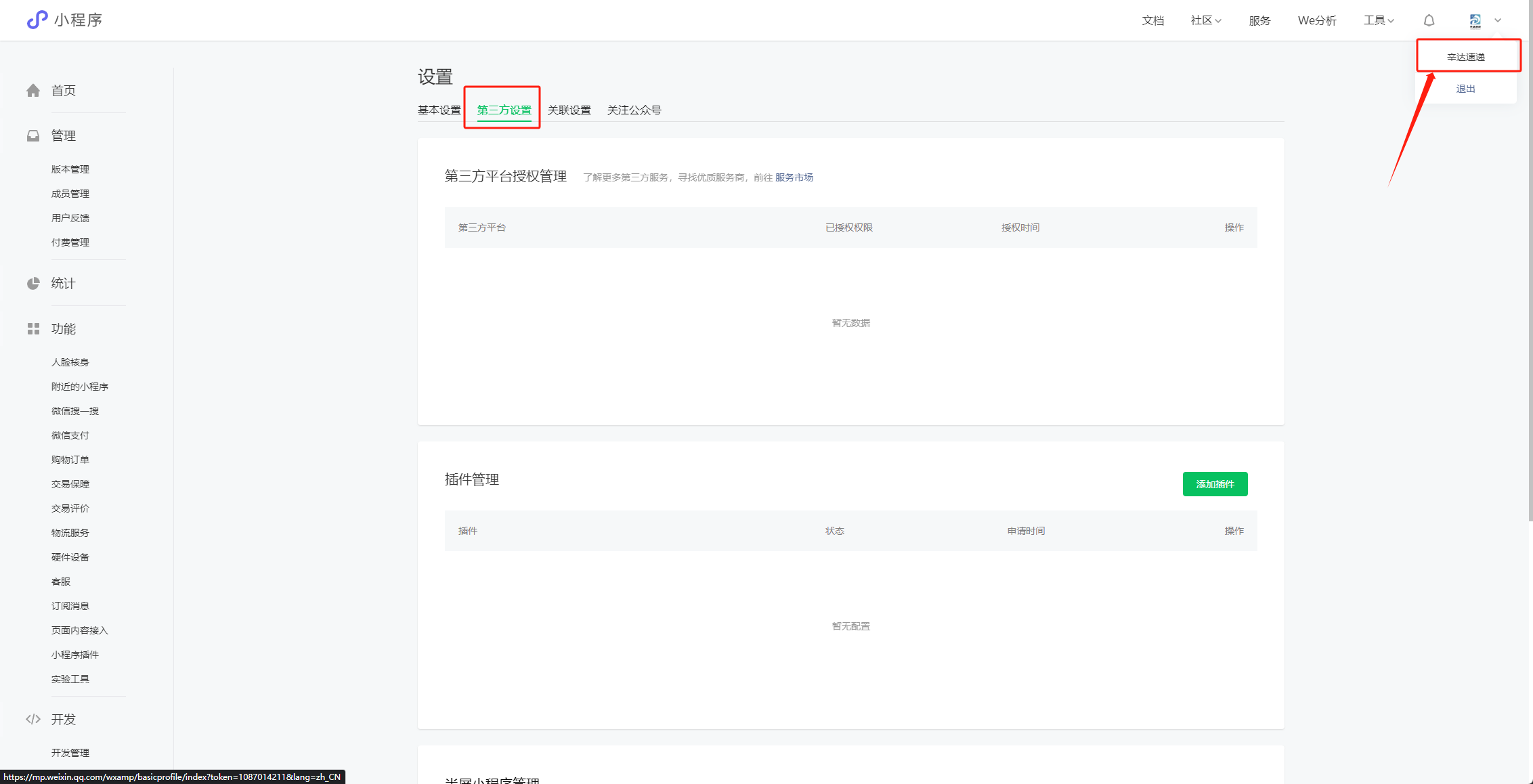Open the 关注公众号 tab
Image resolution: width=1533 pixels, height=784 pixels.
click(634, 110)
